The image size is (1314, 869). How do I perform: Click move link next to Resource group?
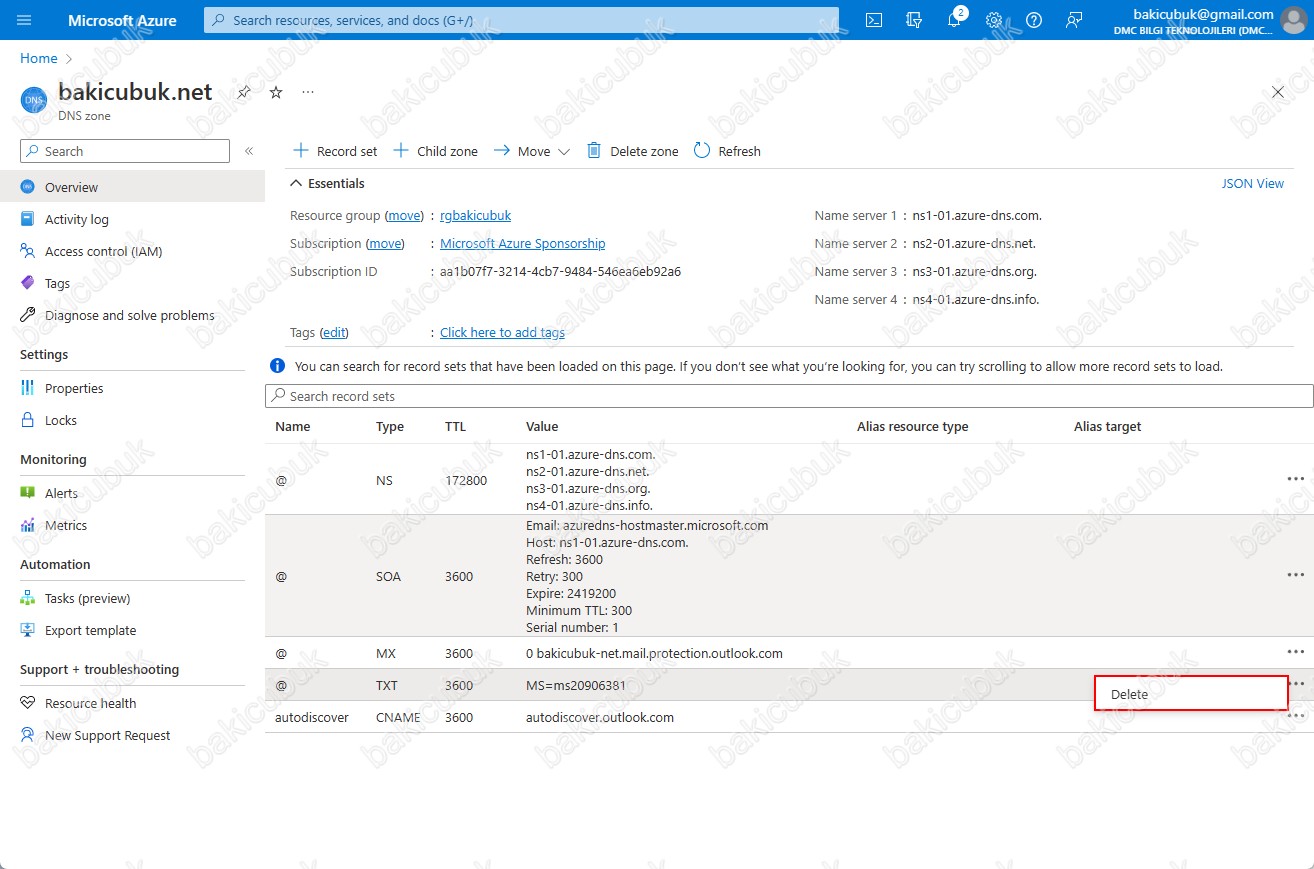tap(405, 215)
